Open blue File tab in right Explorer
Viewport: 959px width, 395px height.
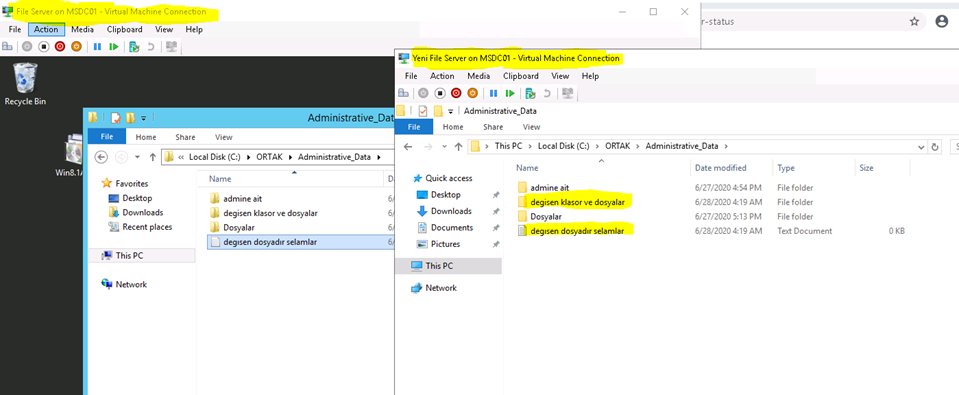point(414,127)
